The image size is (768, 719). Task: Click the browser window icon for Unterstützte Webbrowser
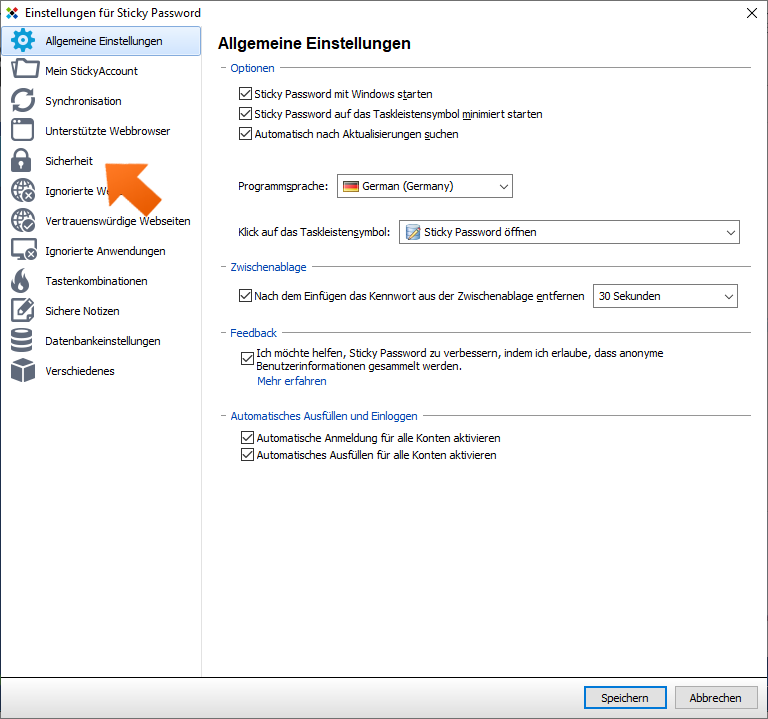pos(23,130)
